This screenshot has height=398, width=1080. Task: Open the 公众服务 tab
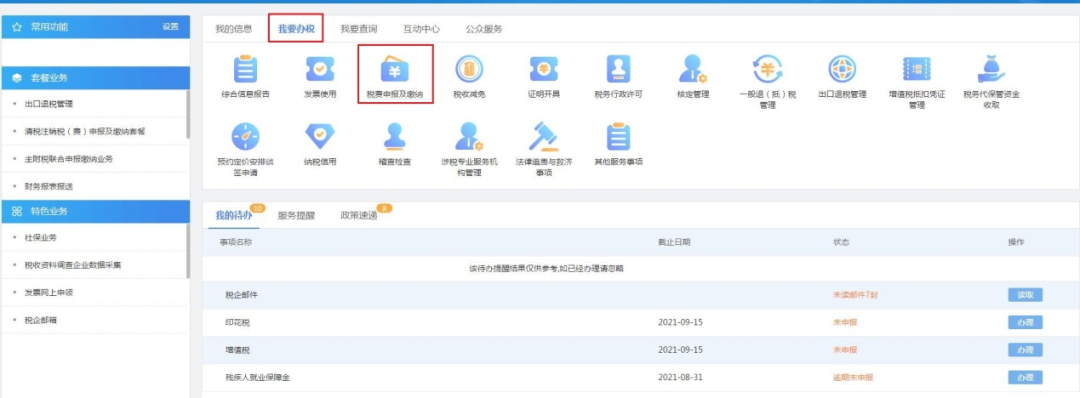[484, 30]
